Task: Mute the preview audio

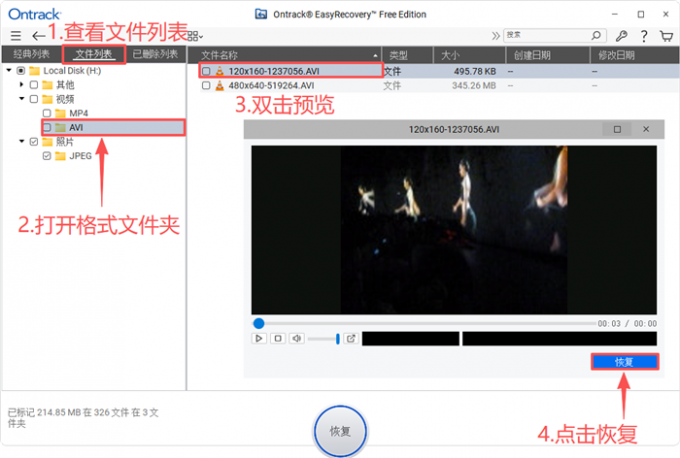Action: coord(297,338)
